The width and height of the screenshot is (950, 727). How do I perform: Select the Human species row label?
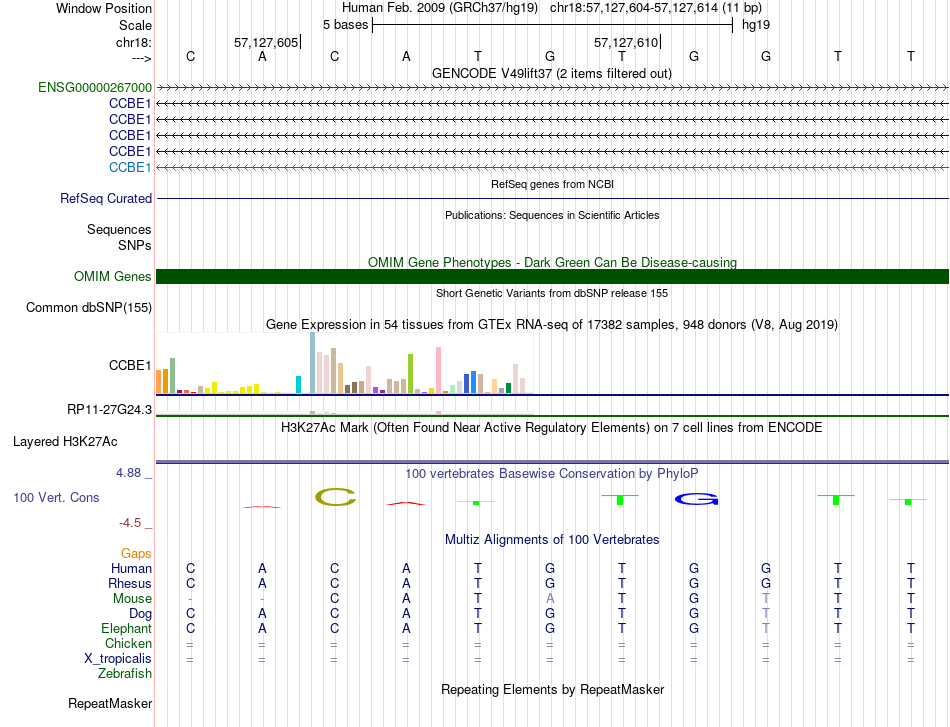click(131, 568)
